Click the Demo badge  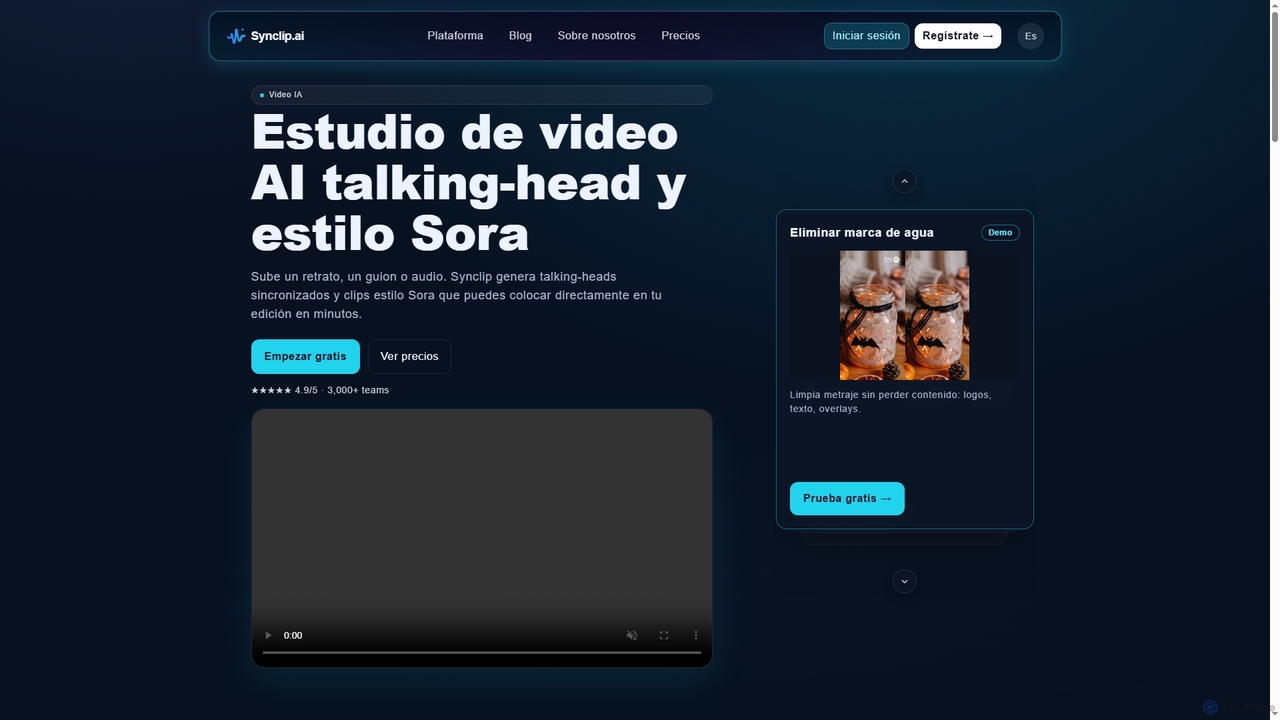[x=1000, y=232]
